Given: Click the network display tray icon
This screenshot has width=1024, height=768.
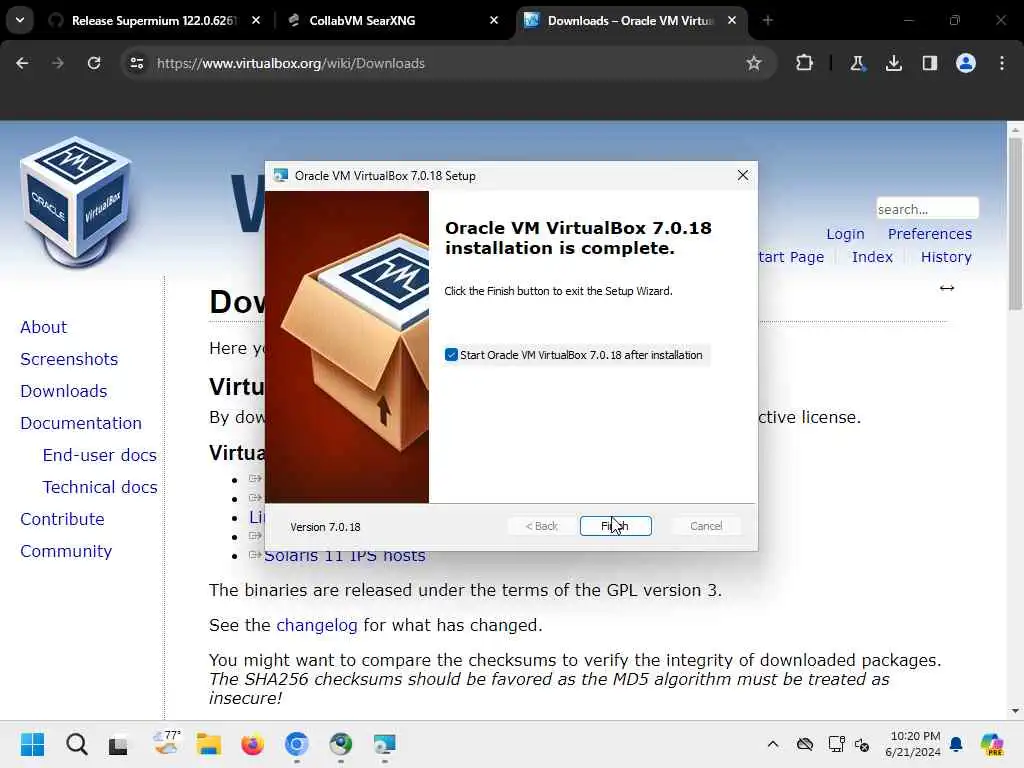Looking at the screenshot, I should coord(836,744).
